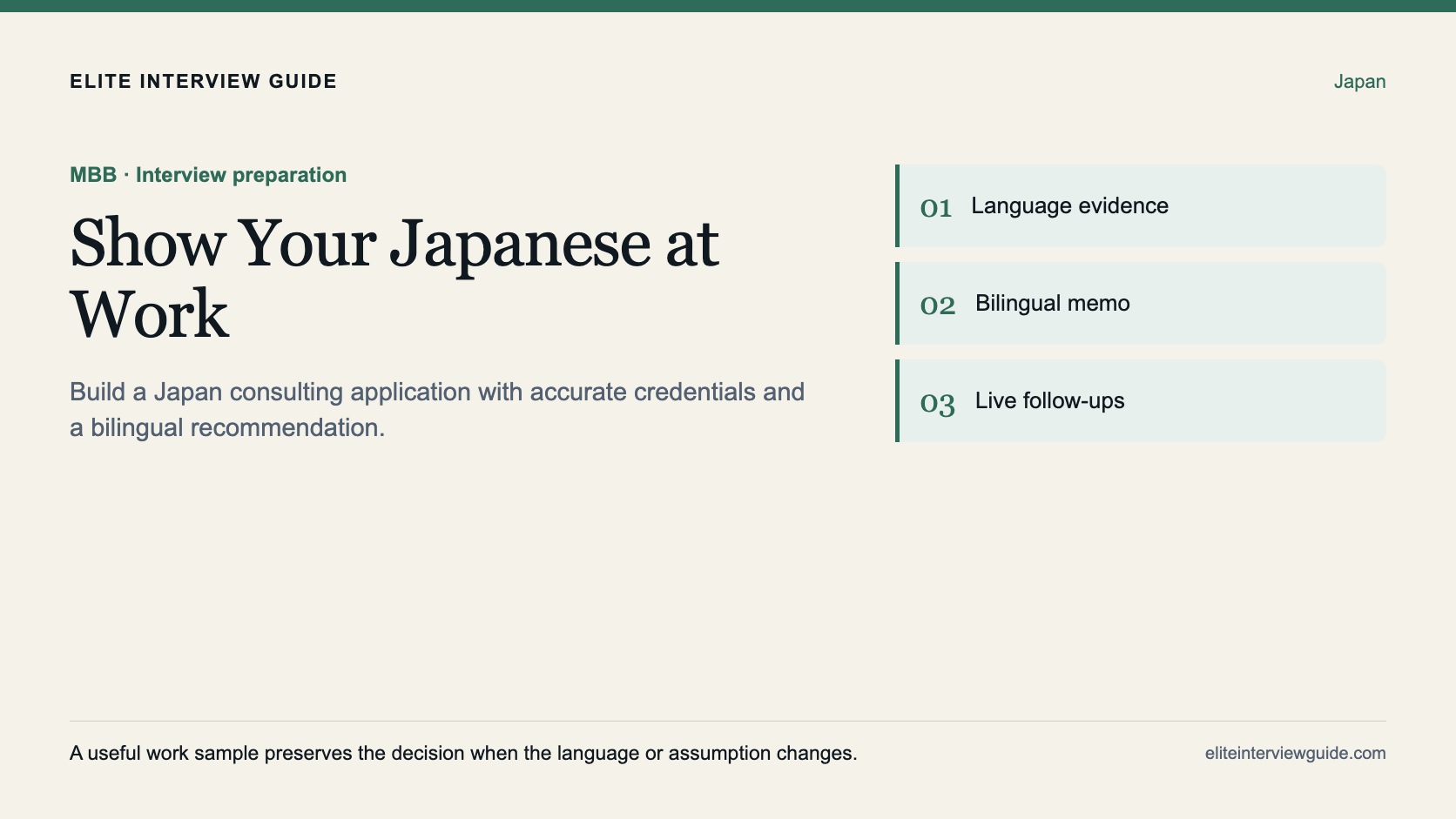This screenshot has width=1456, height=819.
Task: Open the 02 Bilingual memo card
Action: pos(1141,304)
